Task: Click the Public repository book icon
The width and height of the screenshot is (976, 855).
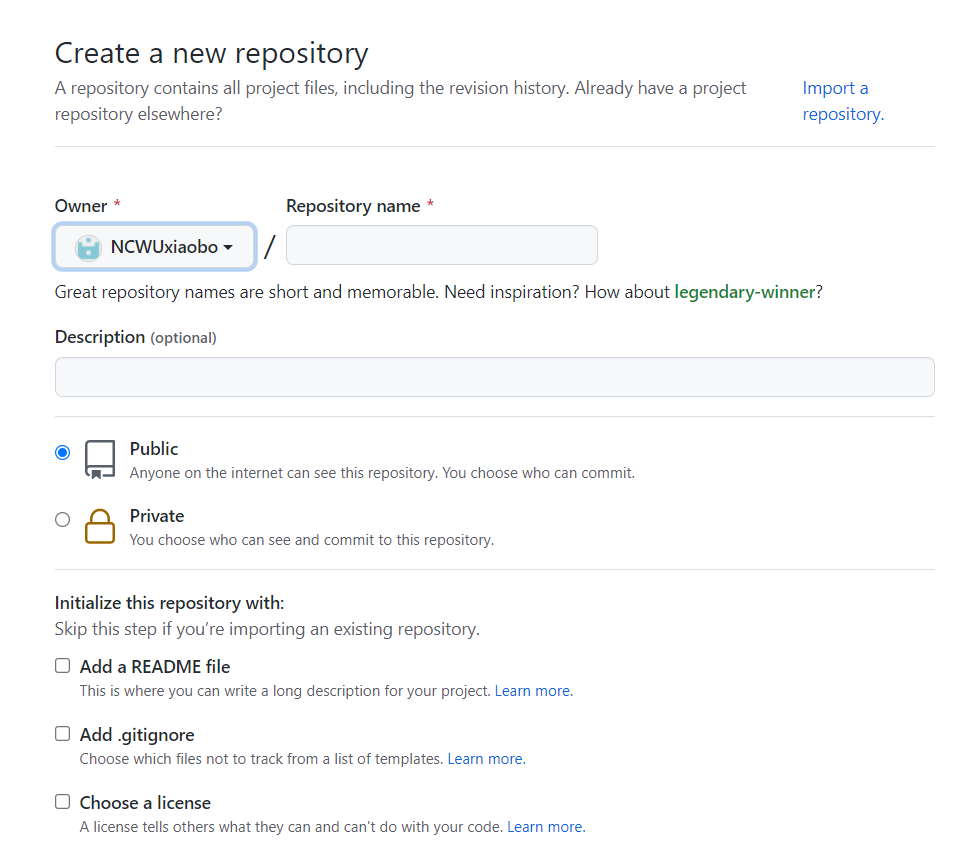Action: [x=100, y=459]
